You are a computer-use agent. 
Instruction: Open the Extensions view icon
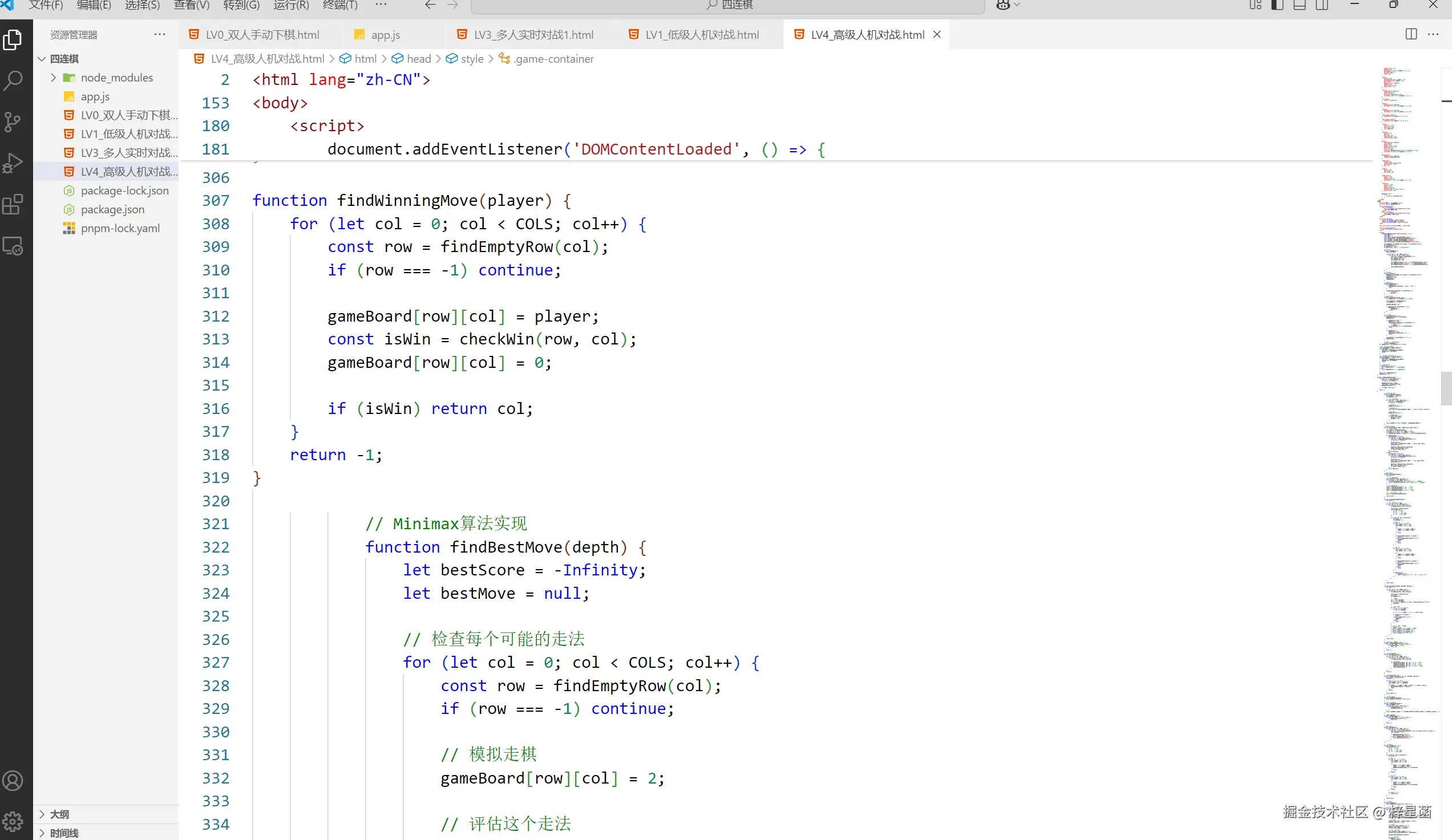coord(13,204)
